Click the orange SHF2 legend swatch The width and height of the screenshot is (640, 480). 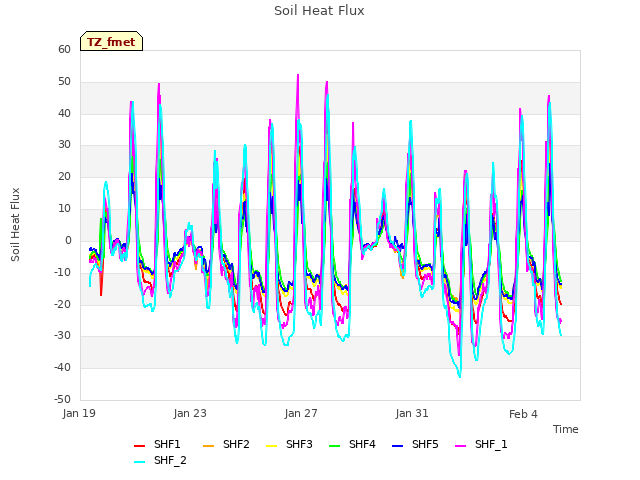(x=208, y=446)
